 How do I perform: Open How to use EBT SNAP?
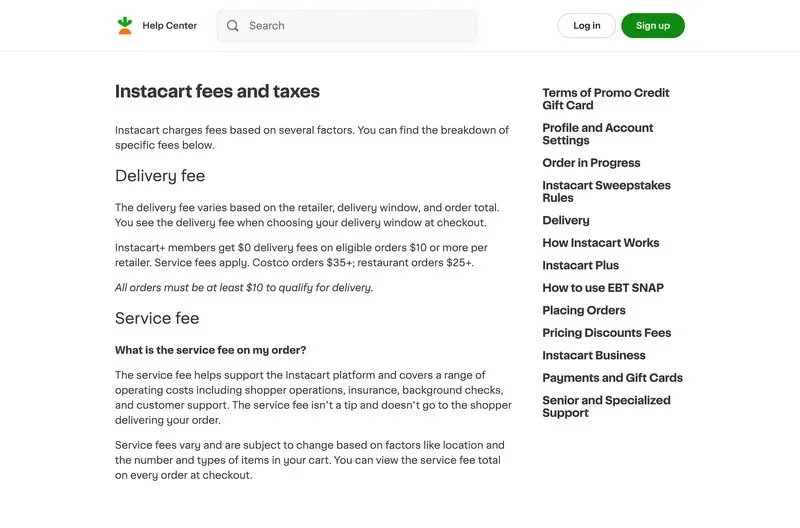[x=603, y=288]
